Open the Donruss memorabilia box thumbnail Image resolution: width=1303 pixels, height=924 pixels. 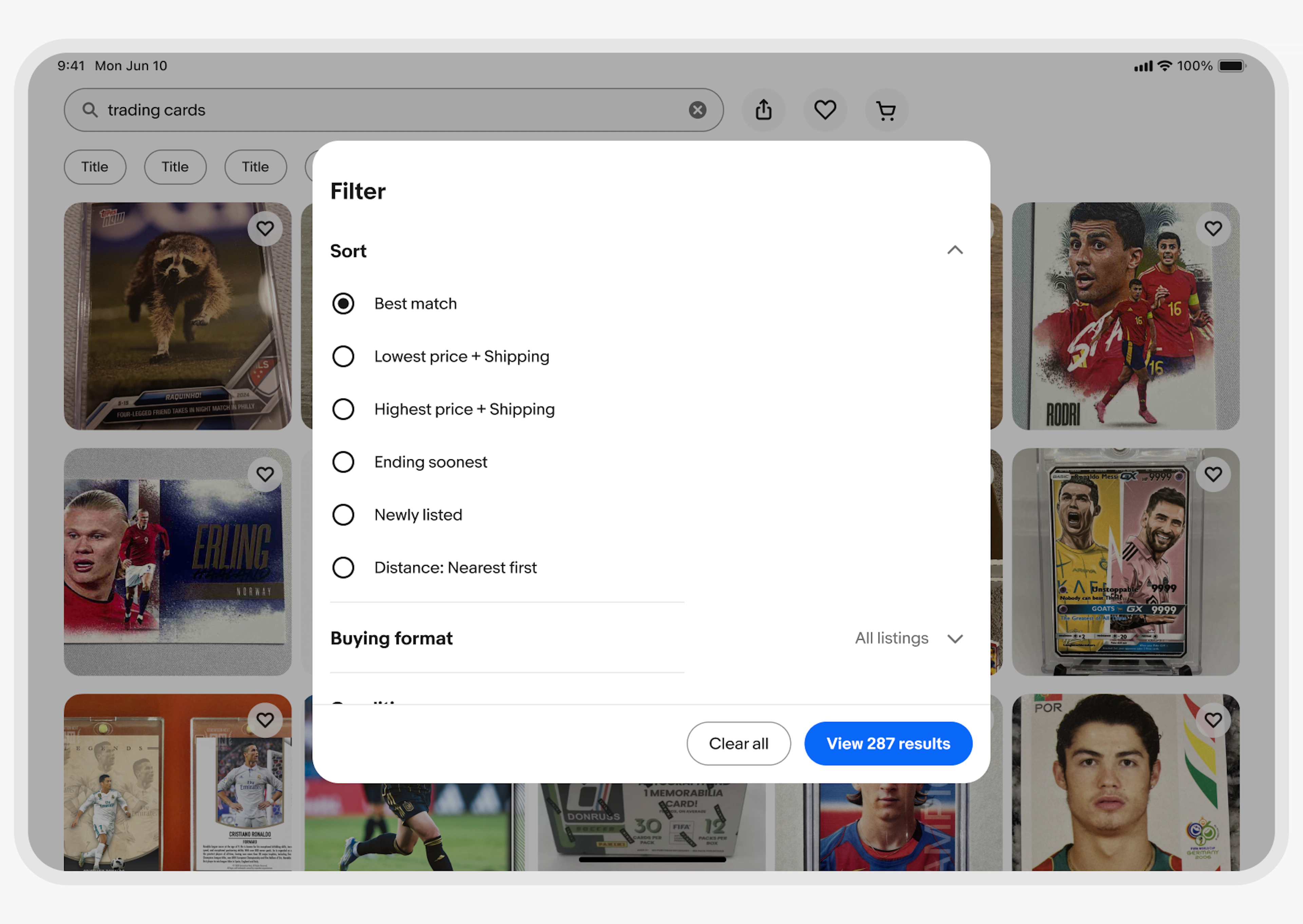651,827
